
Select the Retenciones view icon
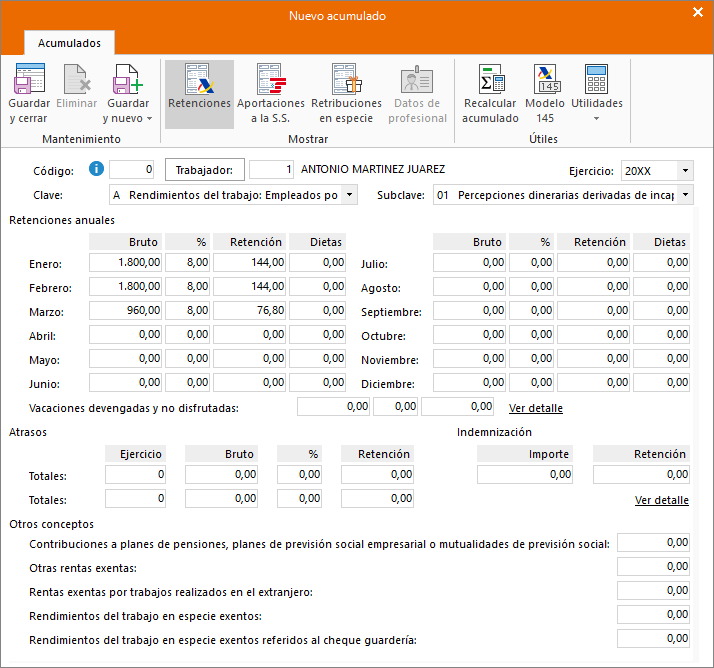(x=199, y=79)
